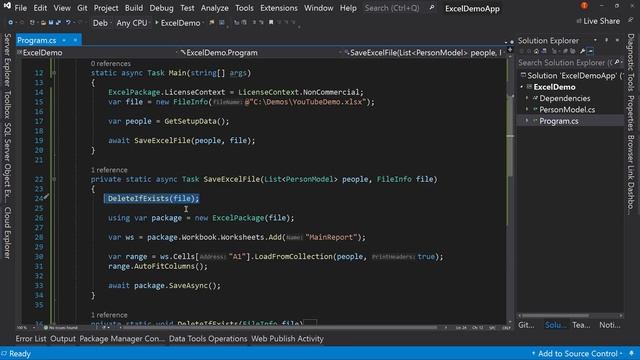Viewport: 640px width, 360px height.
Task: Close the Program.cs tab
Action: pos(76,40)
